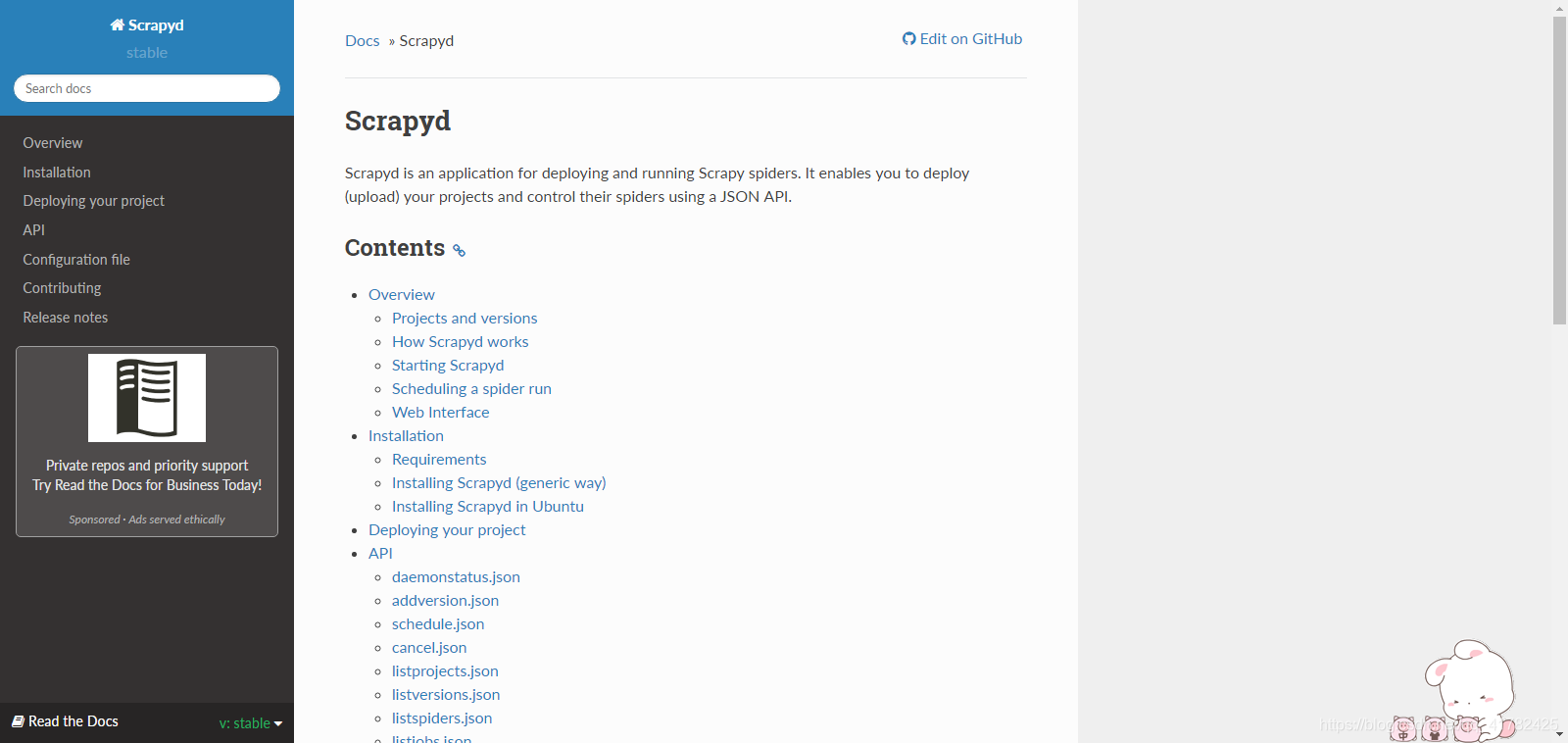Open listprojects.json link

point(445,671)
